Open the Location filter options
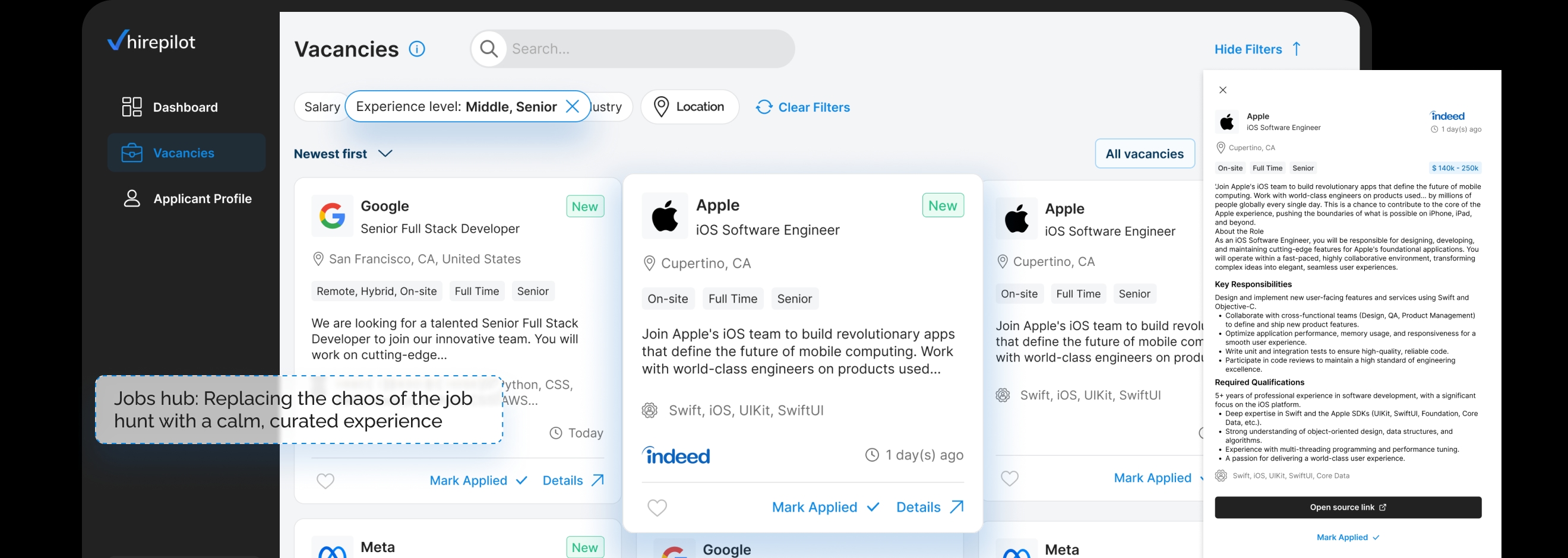This screenshot has width=1568, height=558. 690,106
